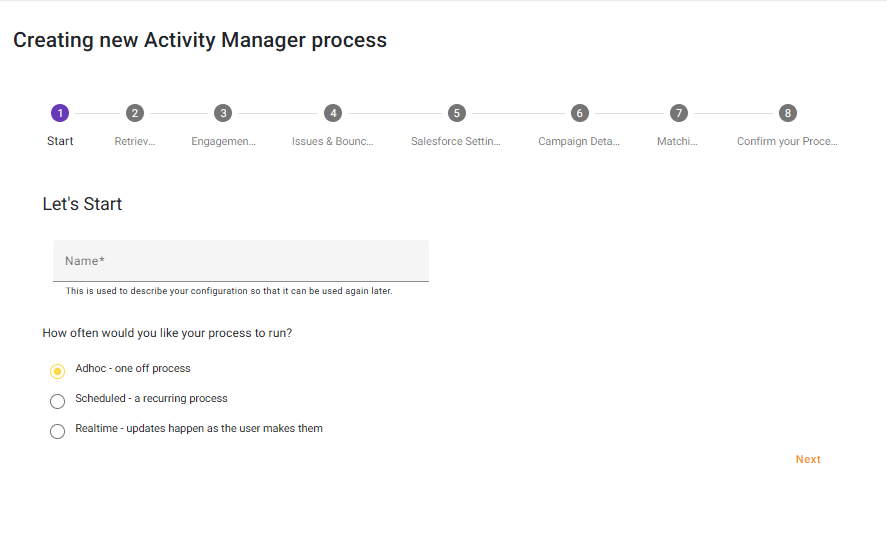The height and width of the screenshot is (535, 887).
Task: Open the Matching step label
Action: [x=678, y=141]
